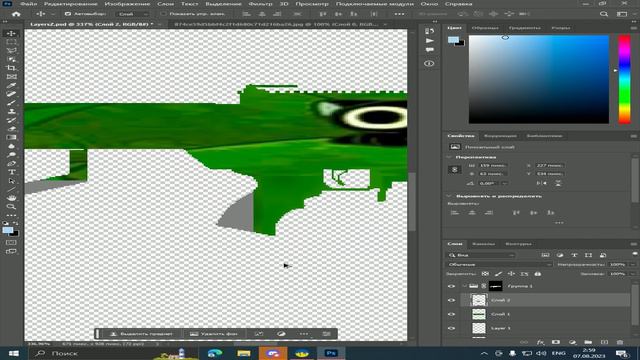Collapse the Перспектива section
This screenshot has width=640, height=360.
(x=449, y=157)
